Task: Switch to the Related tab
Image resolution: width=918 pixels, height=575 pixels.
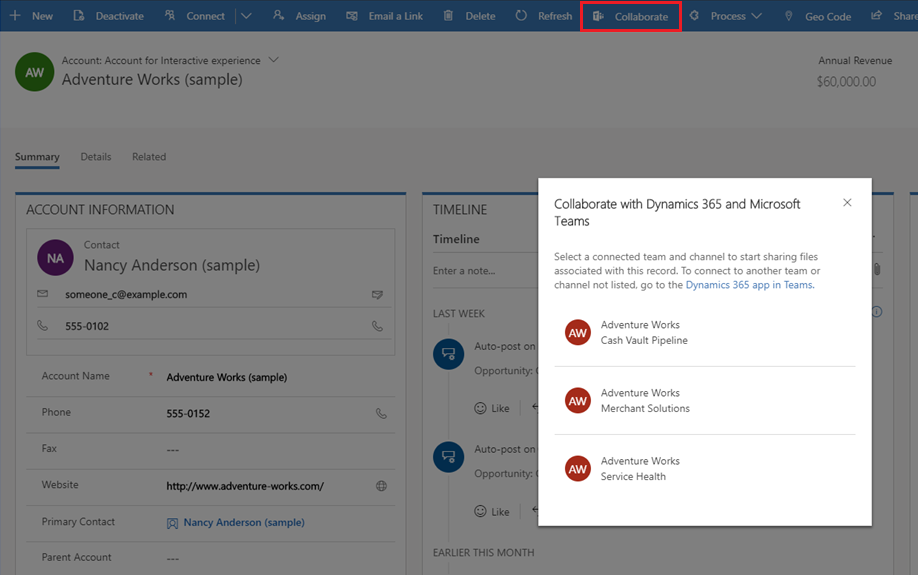Action: (149, 157)
